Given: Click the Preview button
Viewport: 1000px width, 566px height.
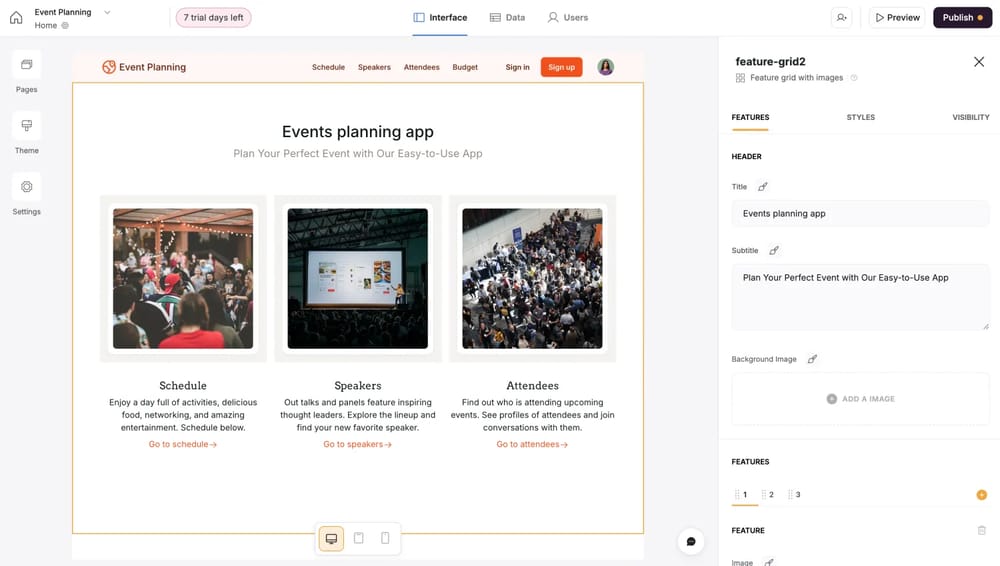Looking at the screenshot, I should click(x=897, y=17).
